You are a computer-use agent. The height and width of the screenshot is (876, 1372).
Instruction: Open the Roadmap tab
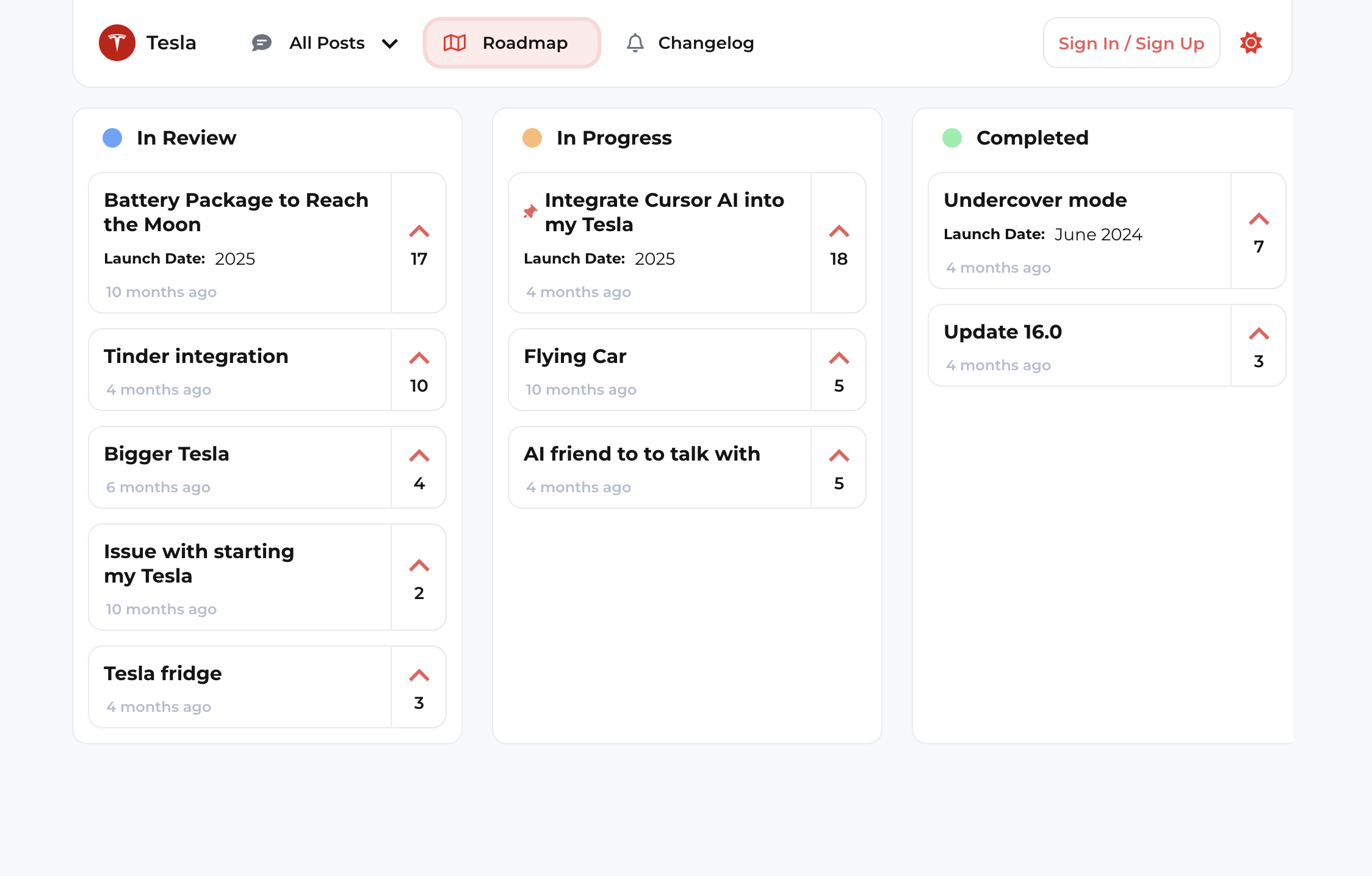tap(512, 43)
